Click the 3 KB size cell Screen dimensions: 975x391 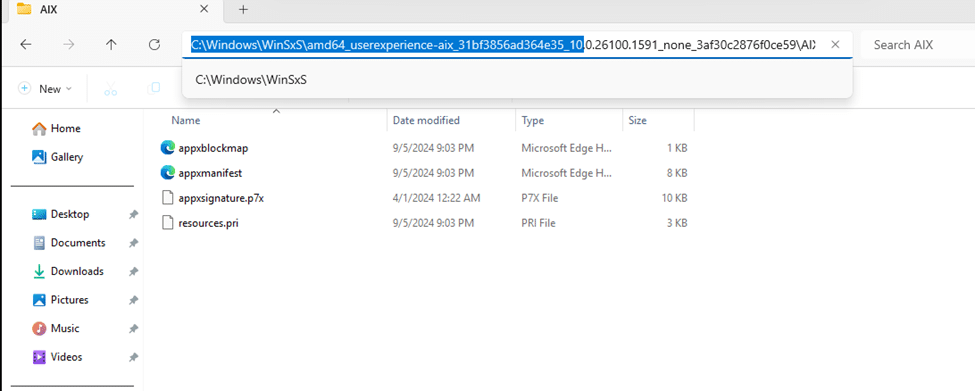(677, 223)
